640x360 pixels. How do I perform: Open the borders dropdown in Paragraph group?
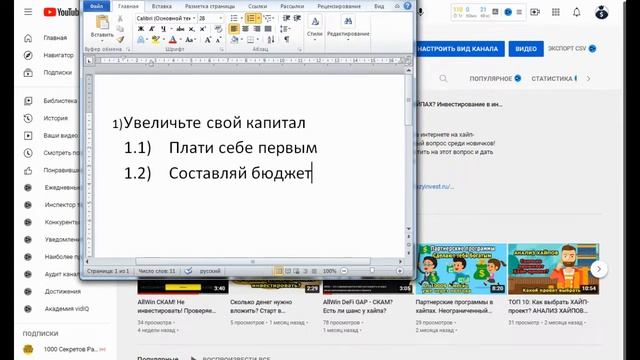click(x=258, y=40)
